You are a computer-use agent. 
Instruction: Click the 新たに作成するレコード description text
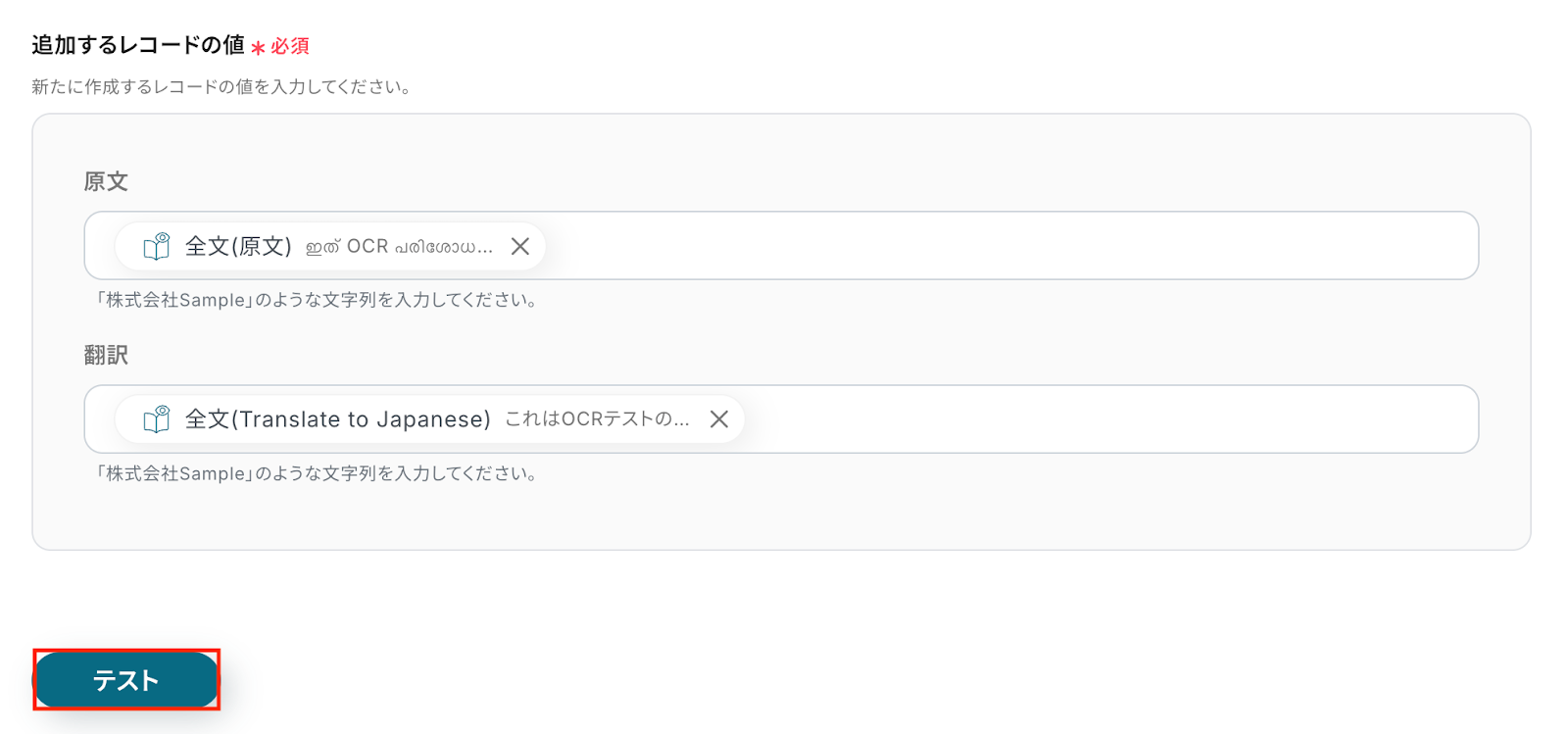click(220, 87)
